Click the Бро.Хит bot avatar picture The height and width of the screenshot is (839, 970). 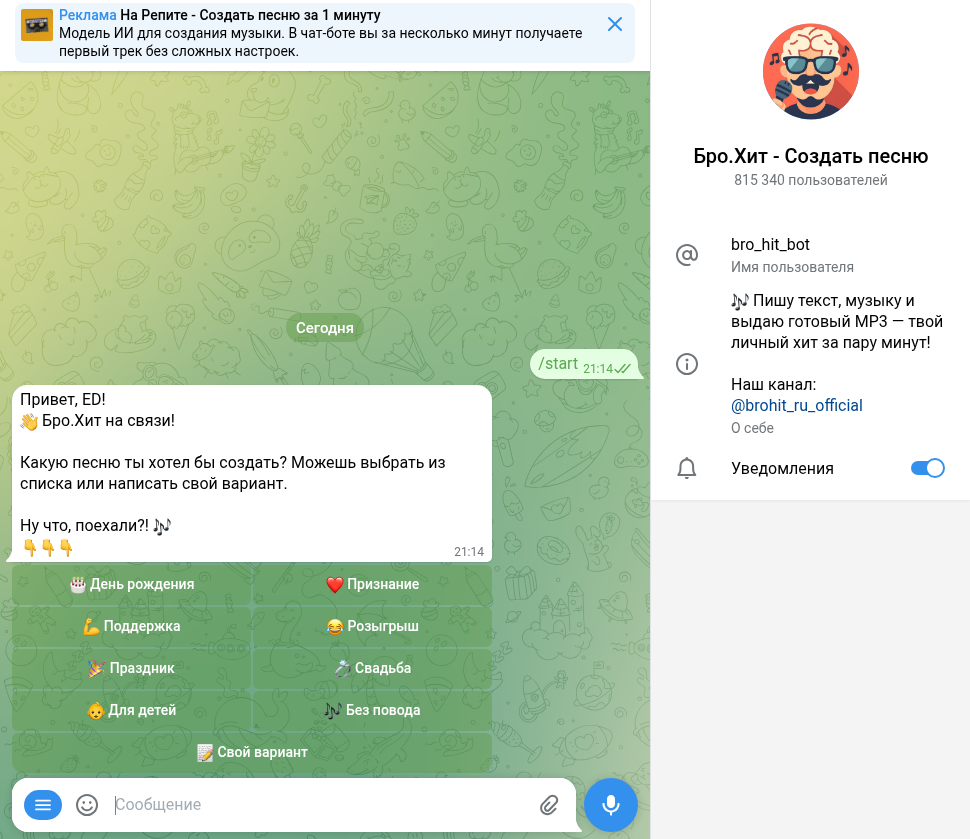click(x=810, y=71)
